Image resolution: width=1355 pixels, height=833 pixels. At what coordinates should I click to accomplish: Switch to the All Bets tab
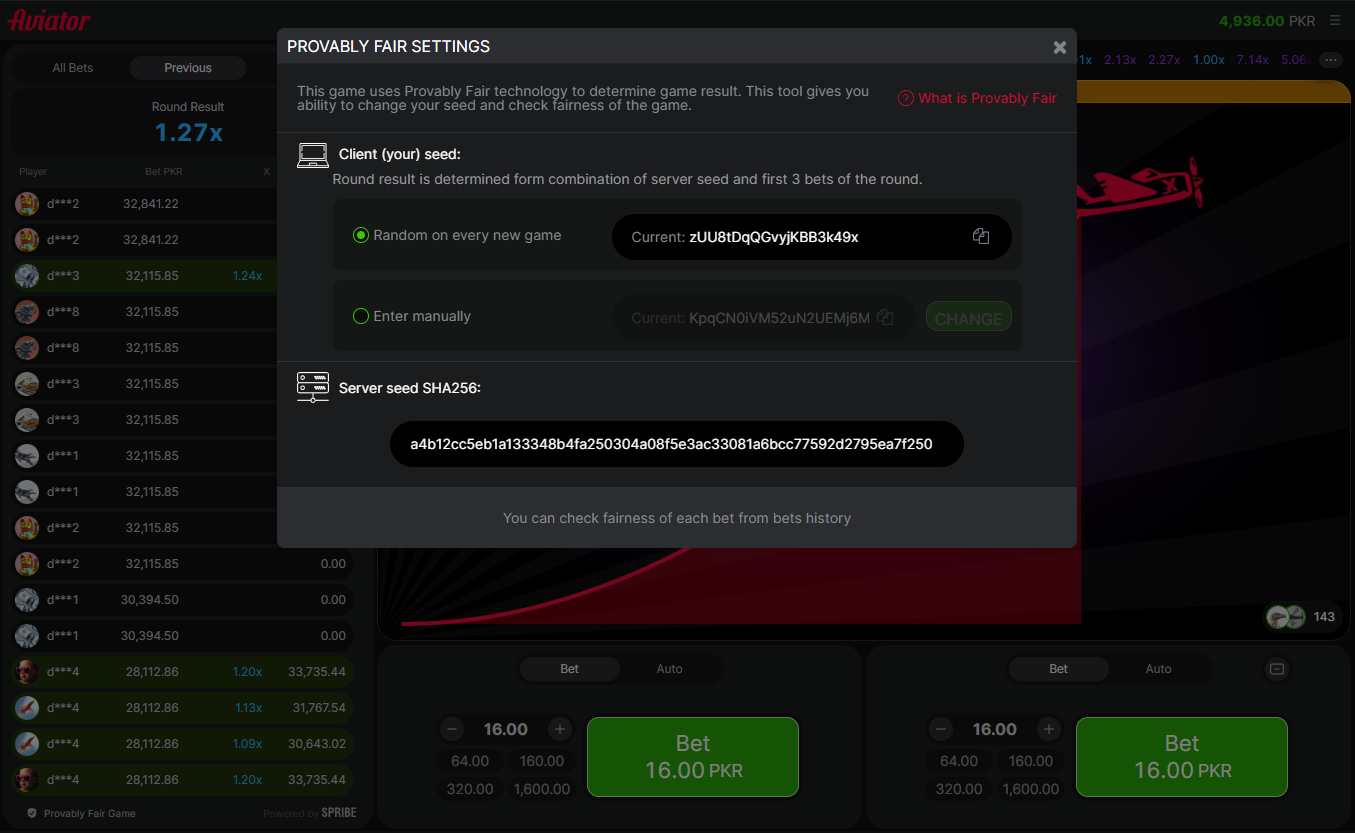[73, 68]
